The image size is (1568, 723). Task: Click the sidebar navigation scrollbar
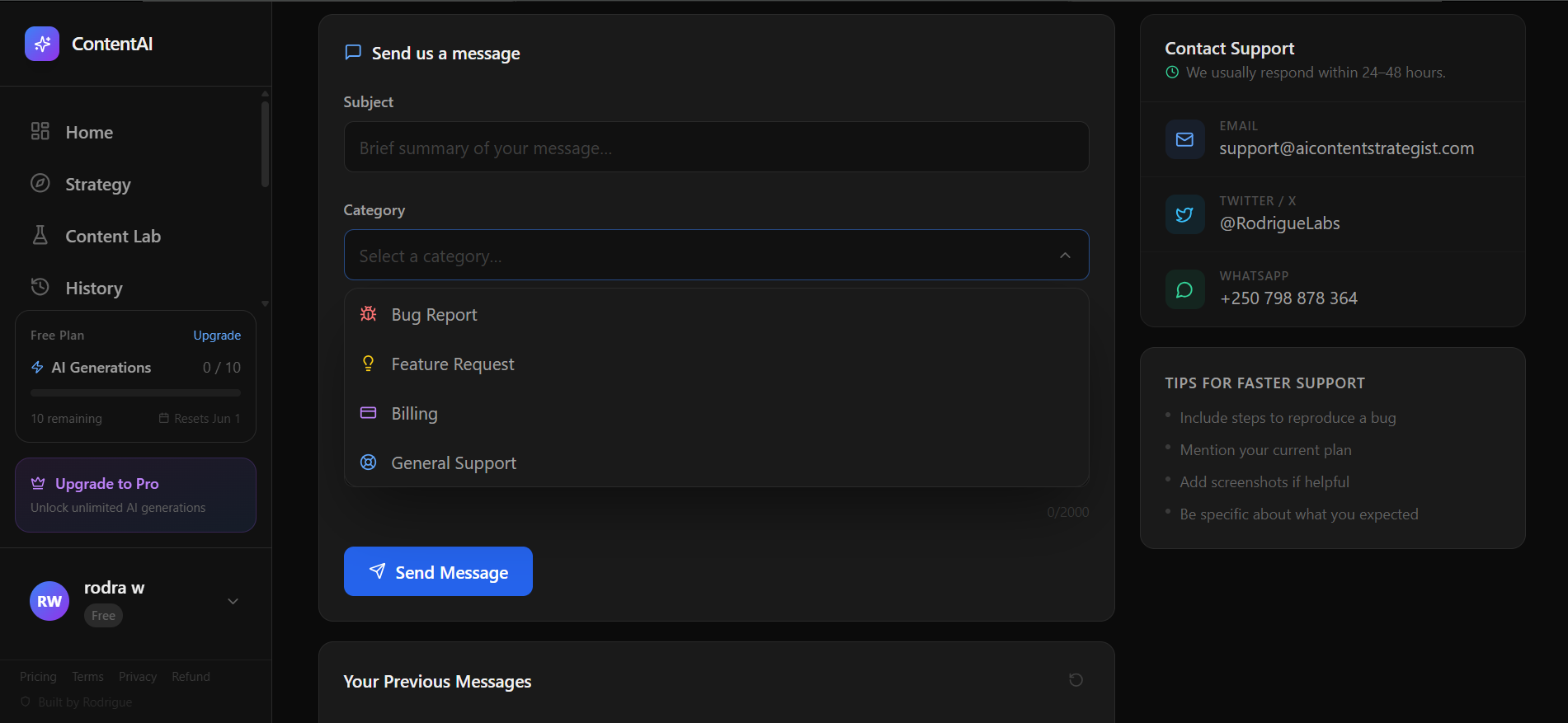(265, 144)
